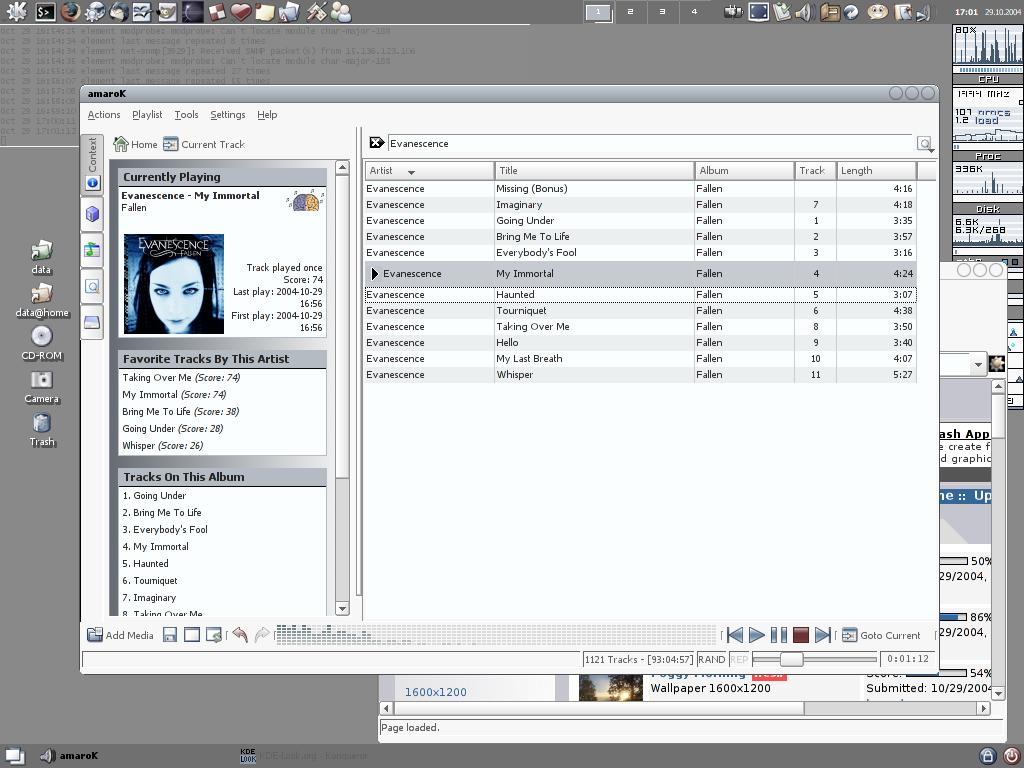This screenshot has width=1024, height=768.
Task: Skip to next track with the Next button
Action: click(823, 635)
